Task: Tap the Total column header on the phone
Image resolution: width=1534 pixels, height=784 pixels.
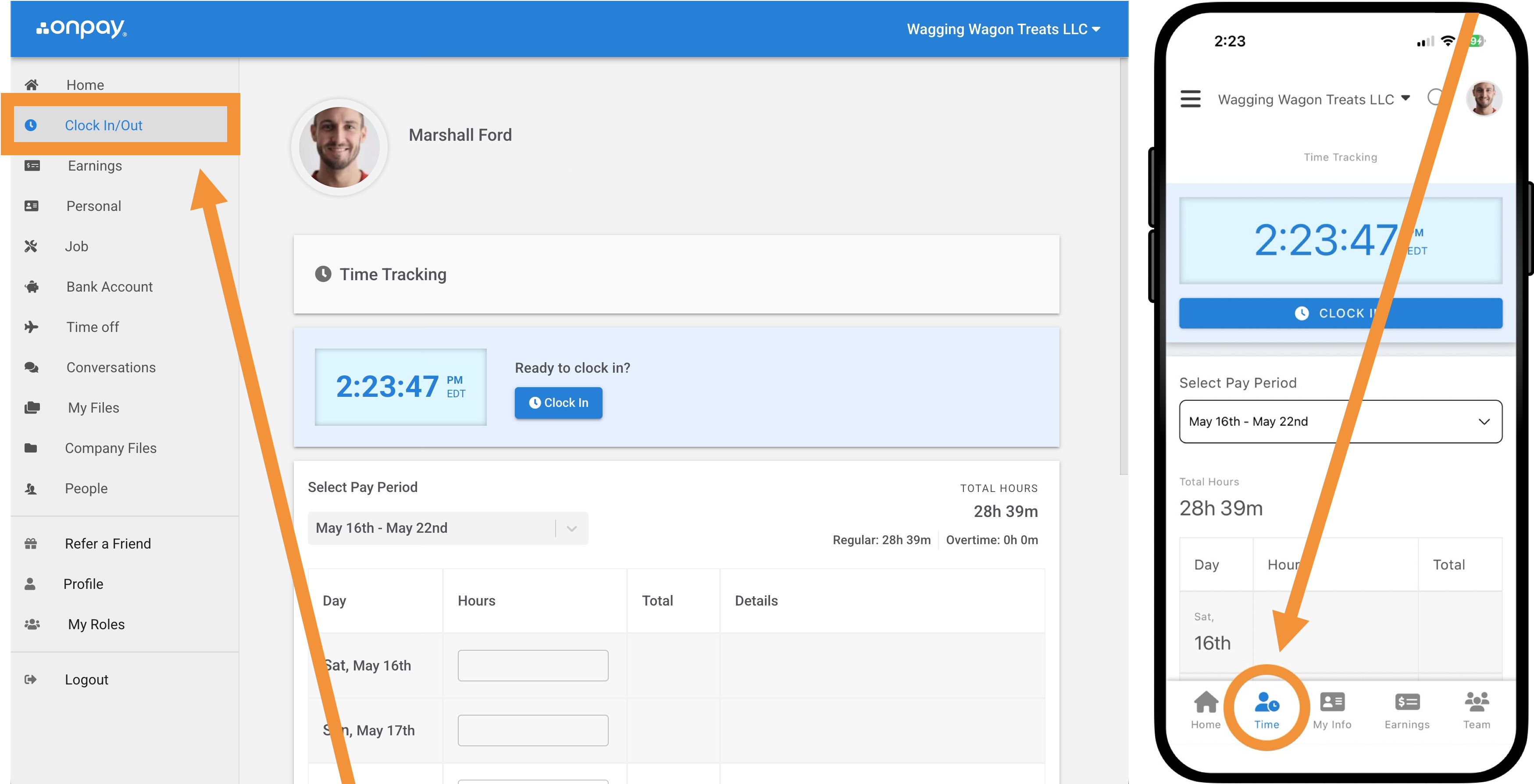Action: click(1449, 564)
